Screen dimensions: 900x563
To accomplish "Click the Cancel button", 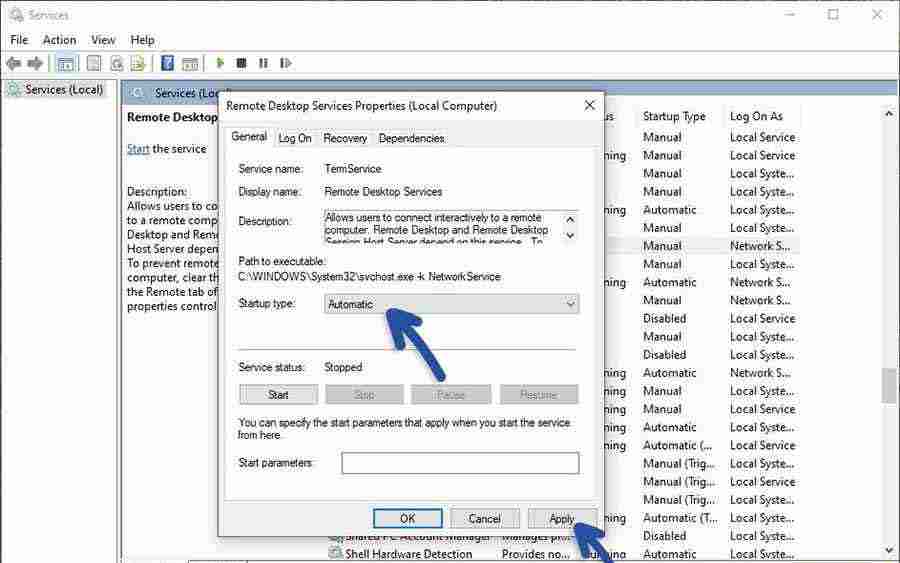I will tap(485, 518).
